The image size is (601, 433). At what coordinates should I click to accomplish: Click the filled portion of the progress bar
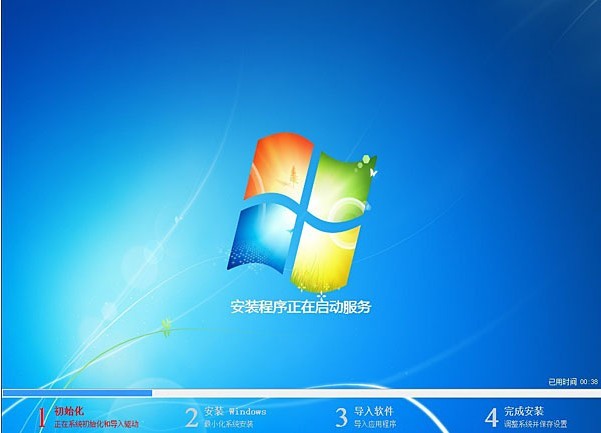coord(76,392)
